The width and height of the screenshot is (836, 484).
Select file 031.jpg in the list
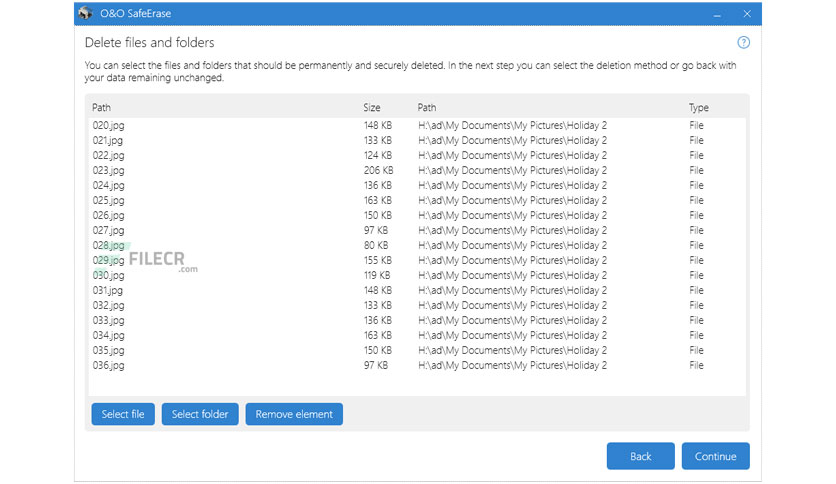coord(108,290)
